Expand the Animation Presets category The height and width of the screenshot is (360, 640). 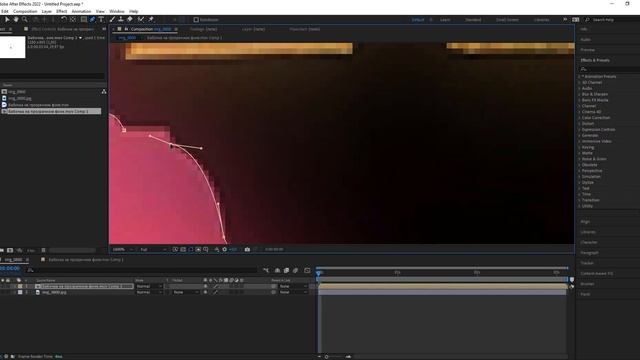[x=579, y=76]
